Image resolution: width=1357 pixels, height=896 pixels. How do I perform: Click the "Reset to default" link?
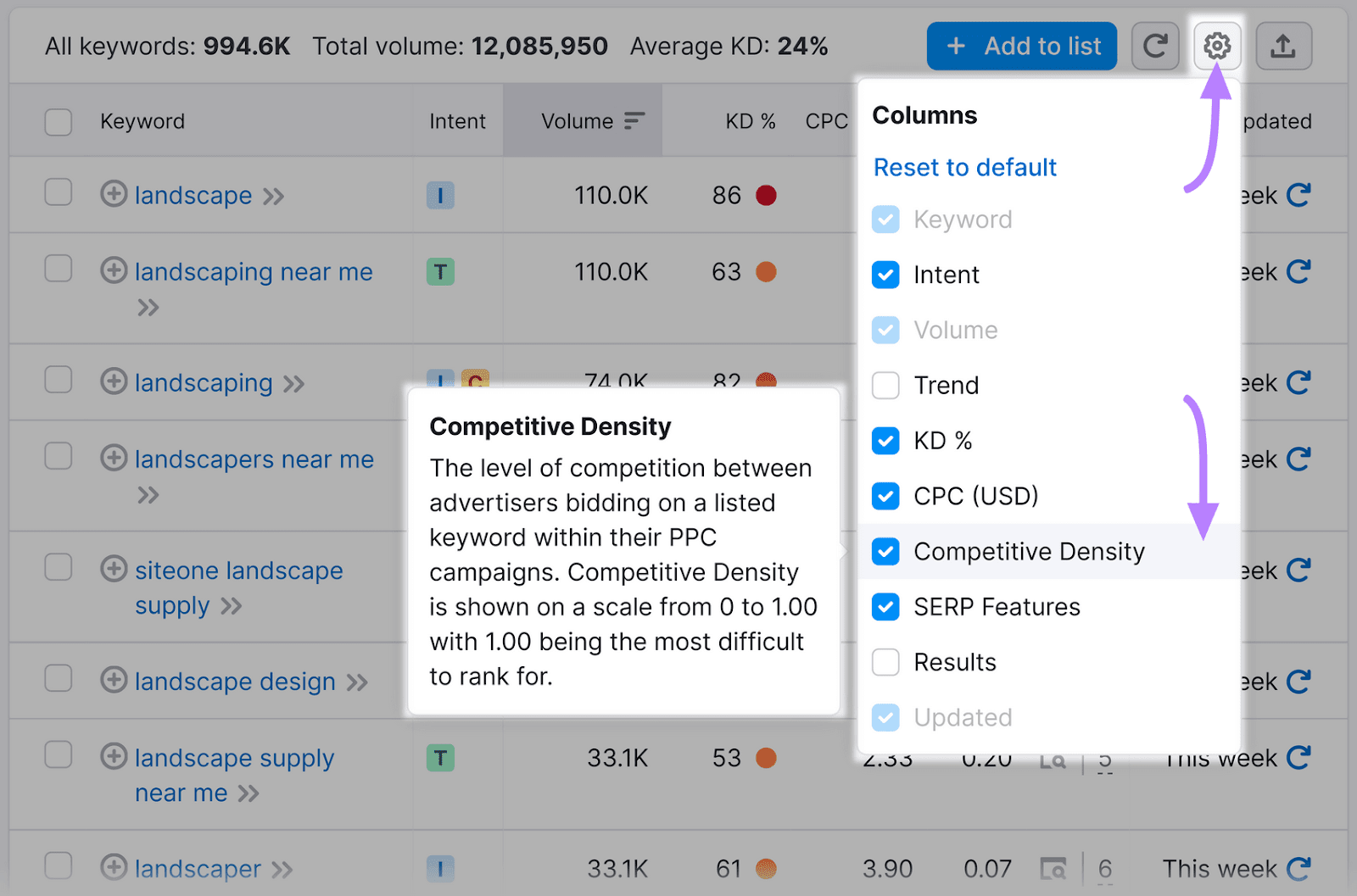pyautogui.click(x=964, y=167)
